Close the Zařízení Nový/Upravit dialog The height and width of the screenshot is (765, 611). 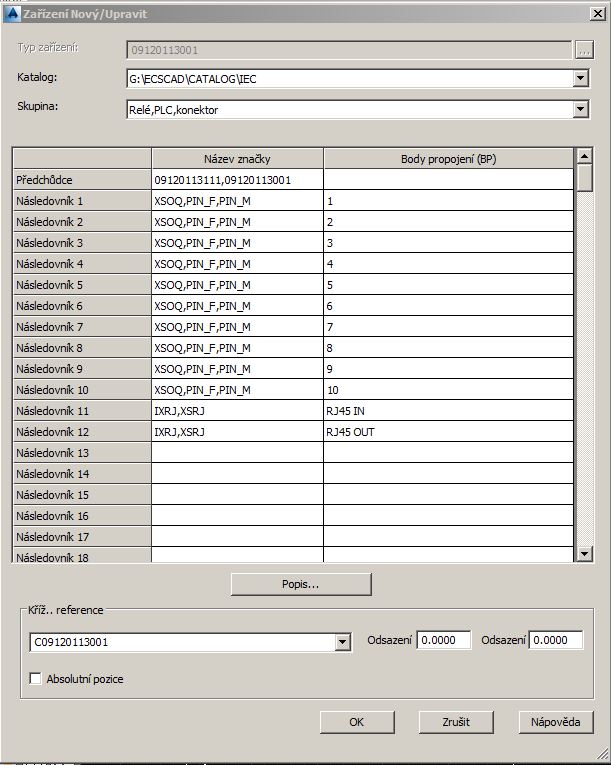pyautogui.click(x=597, y=14)
